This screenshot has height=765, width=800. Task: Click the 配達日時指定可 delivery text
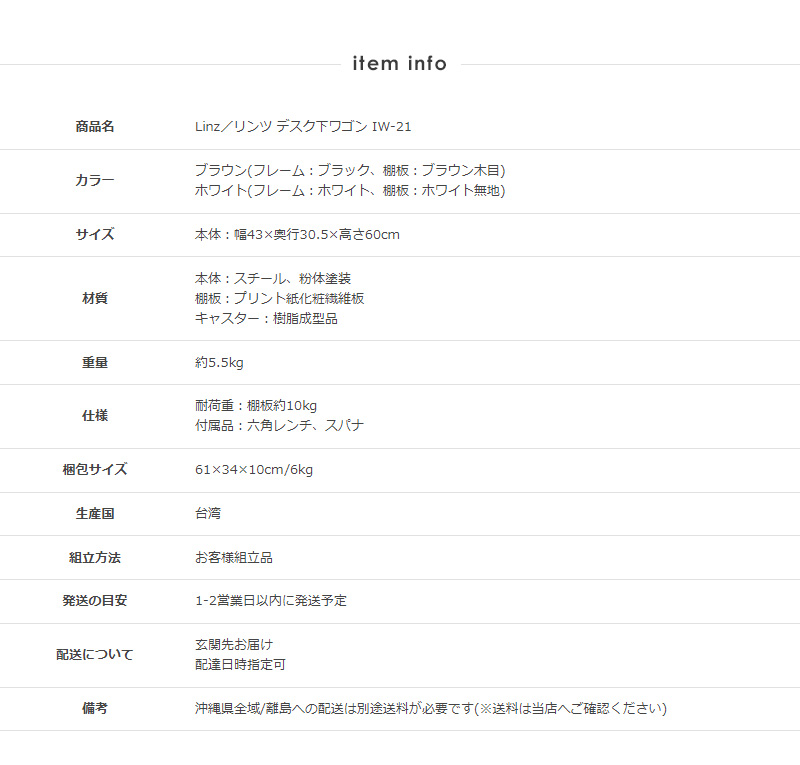(240, 665)
